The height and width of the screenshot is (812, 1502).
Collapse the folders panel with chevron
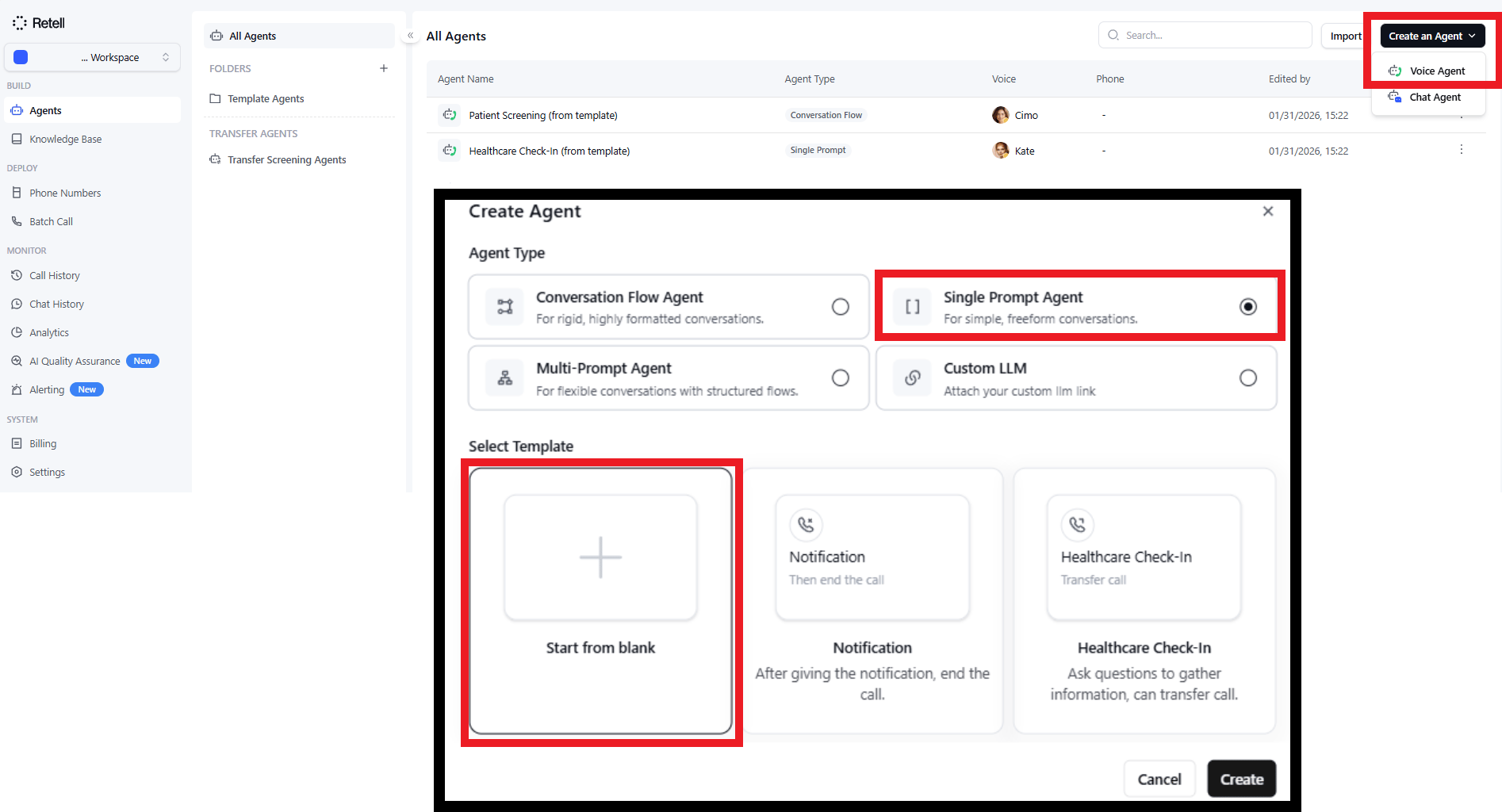(x=411, y=36)
